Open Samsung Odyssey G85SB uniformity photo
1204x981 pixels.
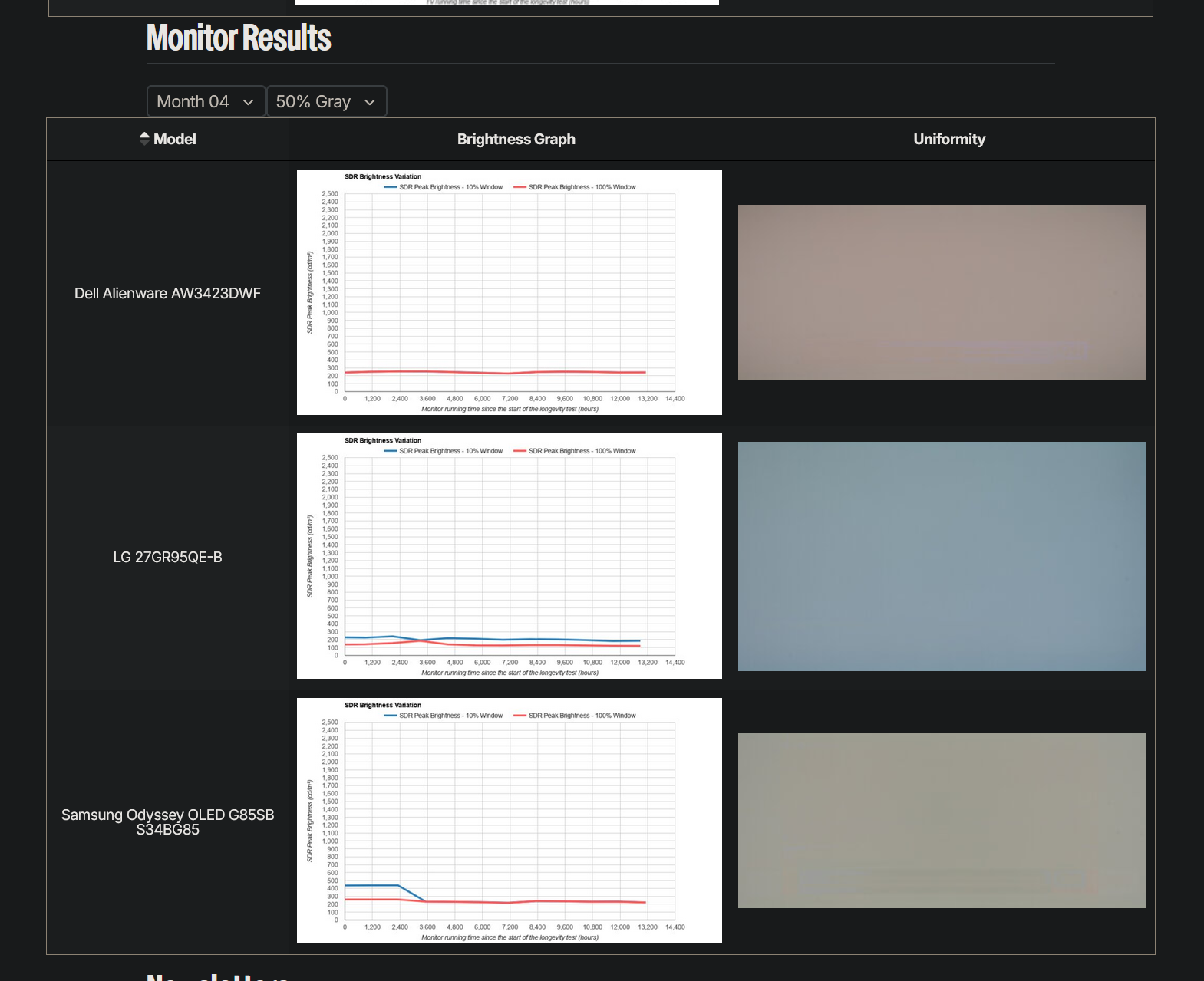click(x=942, y=821)
